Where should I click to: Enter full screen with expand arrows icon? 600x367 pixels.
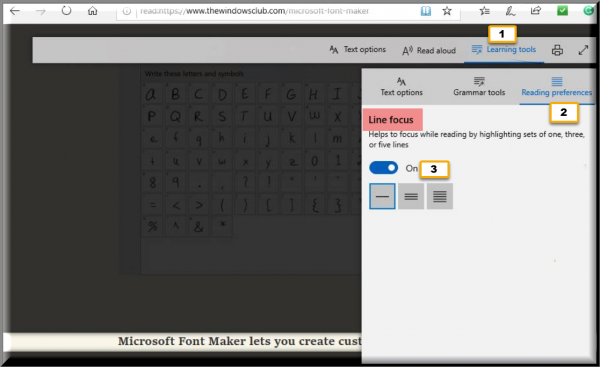pyautogui.click(x=583, y=50)
